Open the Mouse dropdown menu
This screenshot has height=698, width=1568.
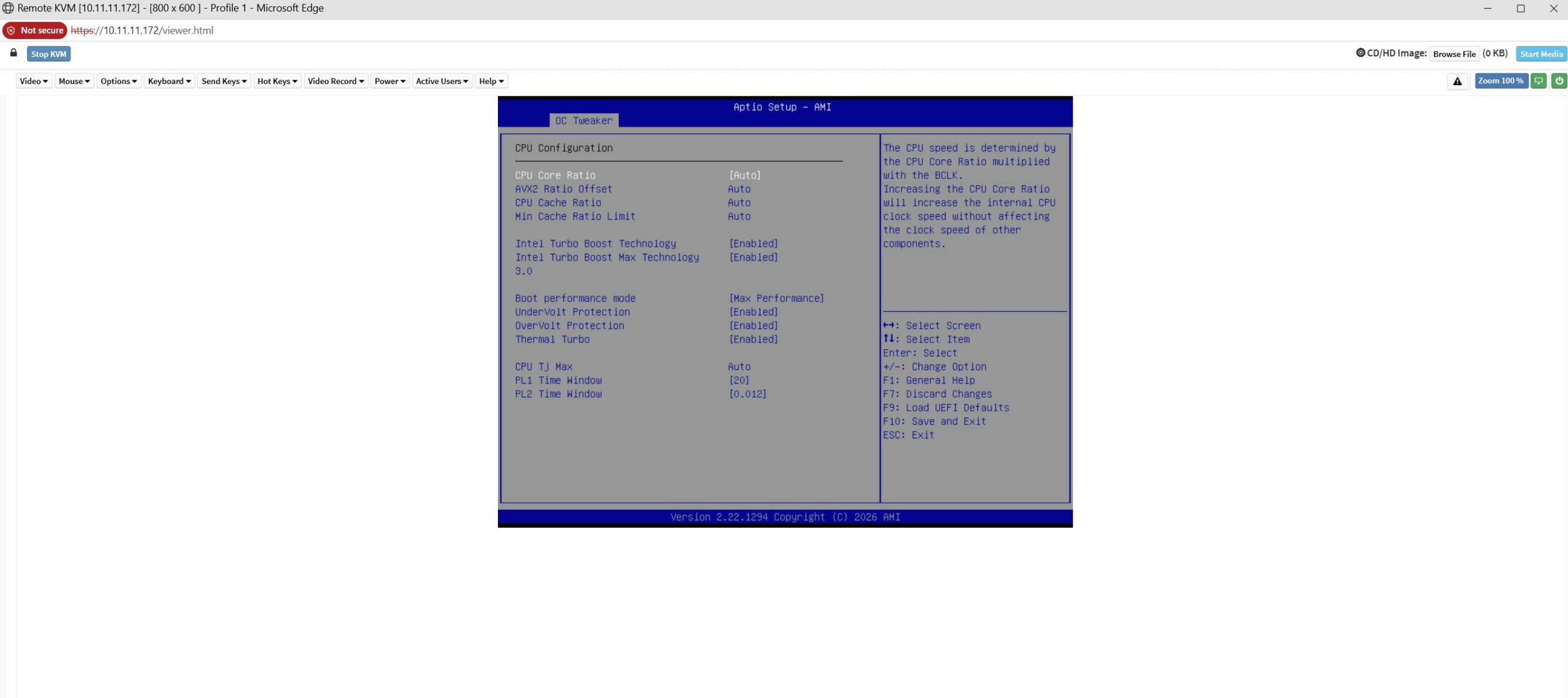tap(74, 81)
